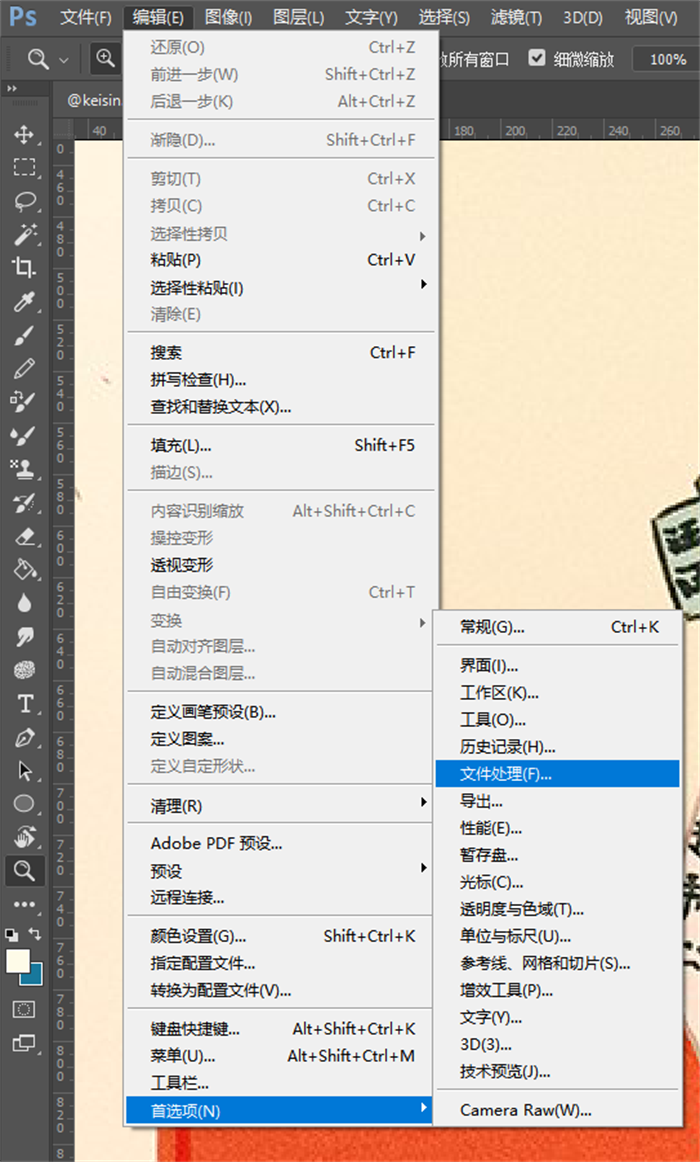This screenshot has width=700, height=1162.
Task: Select the Pen tool
Action: click(24, 737)
